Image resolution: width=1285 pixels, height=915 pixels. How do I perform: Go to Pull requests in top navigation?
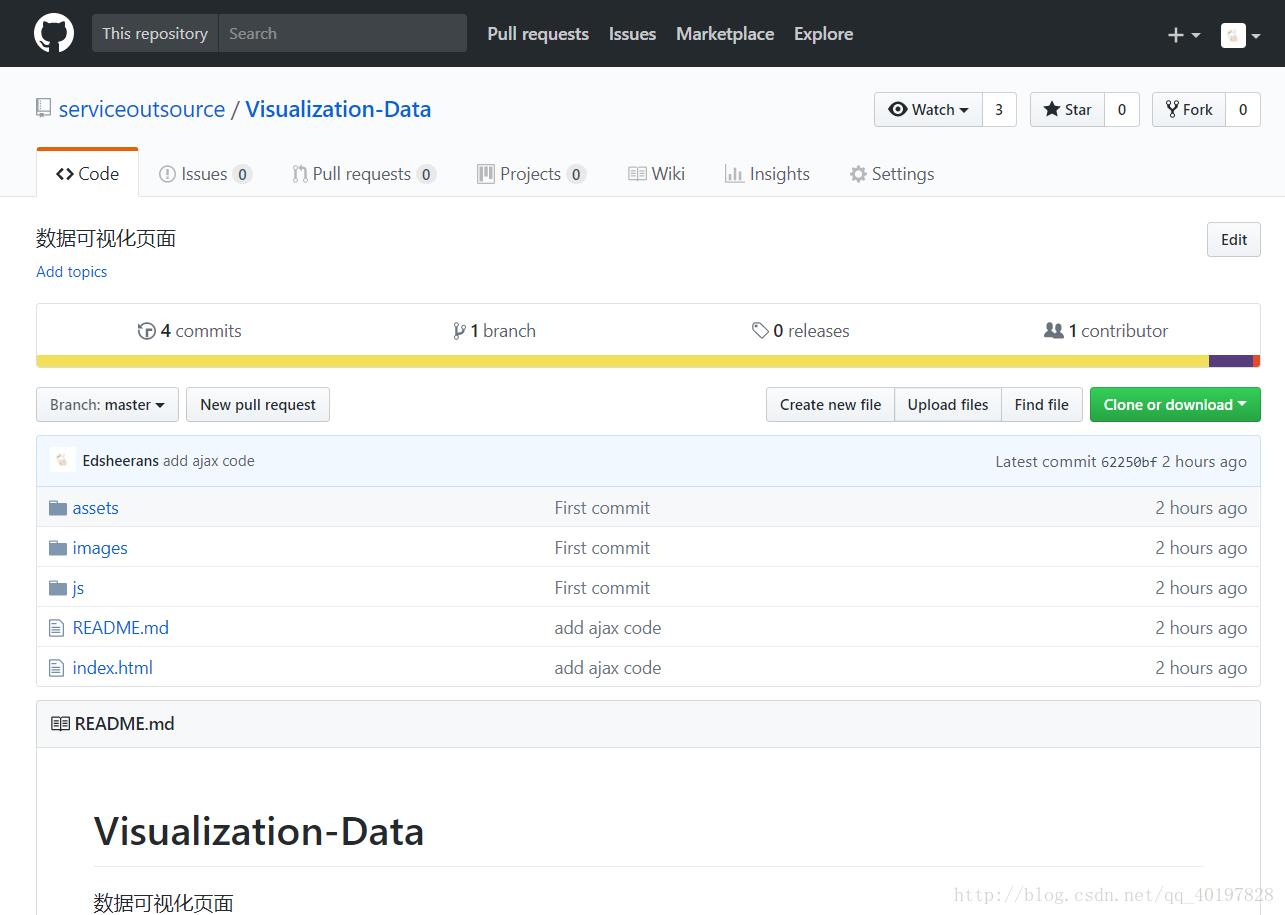pos(538,34)
